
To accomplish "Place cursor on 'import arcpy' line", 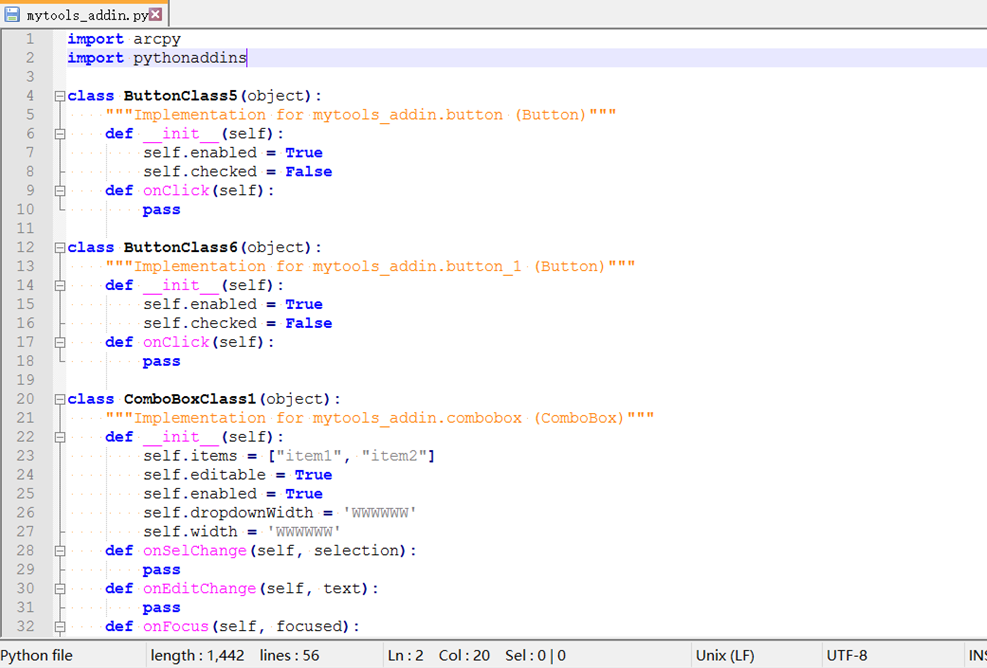I will 124,39.
